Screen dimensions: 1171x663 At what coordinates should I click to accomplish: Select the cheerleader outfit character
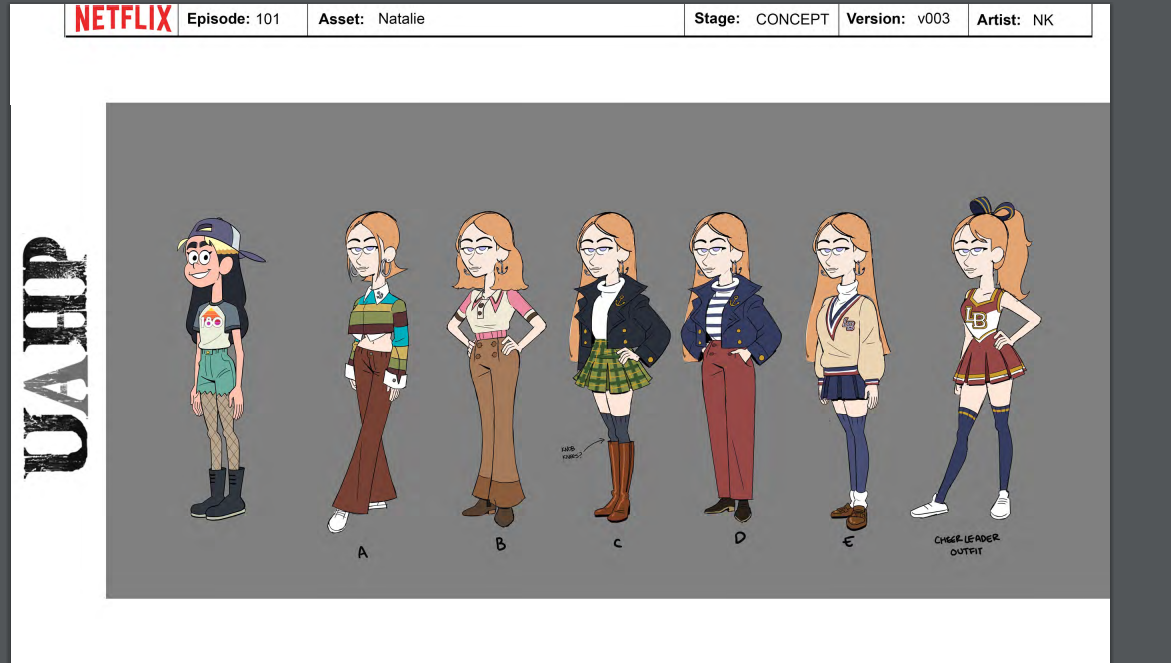[x=975, y=358]
